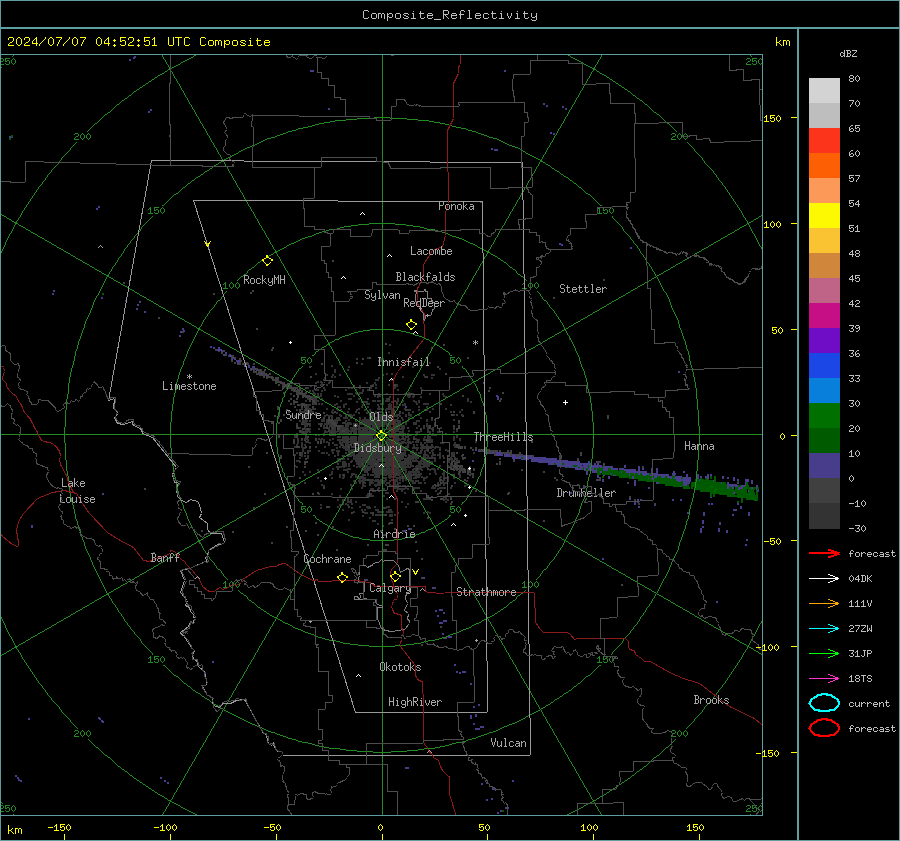Select the cyan 27ZW arrow icon

click(x=824, y=629)
